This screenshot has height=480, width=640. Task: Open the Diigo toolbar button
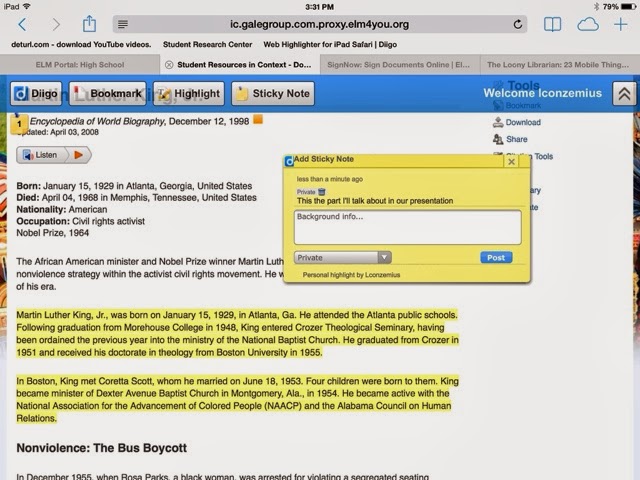pyautogui.click(x=36, y=93)
